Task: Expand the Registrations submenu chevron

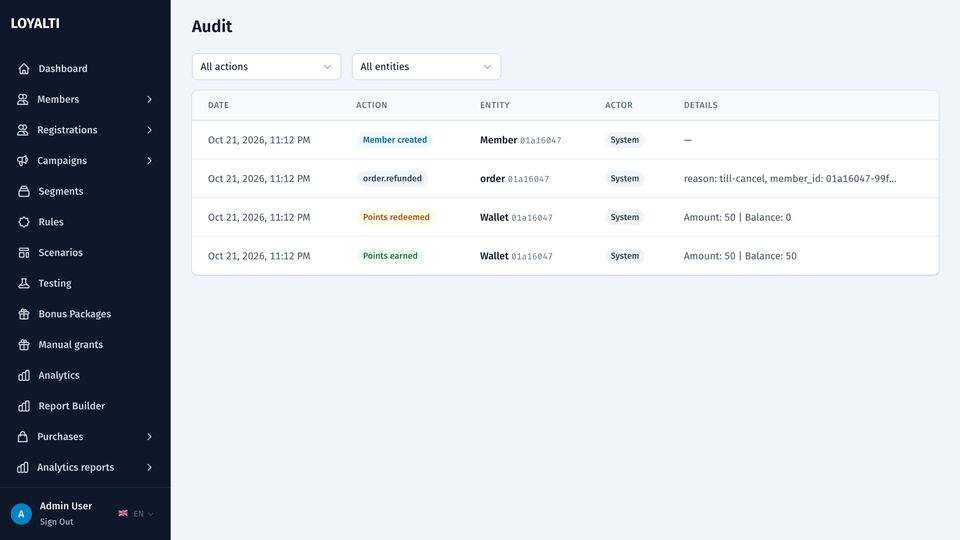Action: point(149,130)
